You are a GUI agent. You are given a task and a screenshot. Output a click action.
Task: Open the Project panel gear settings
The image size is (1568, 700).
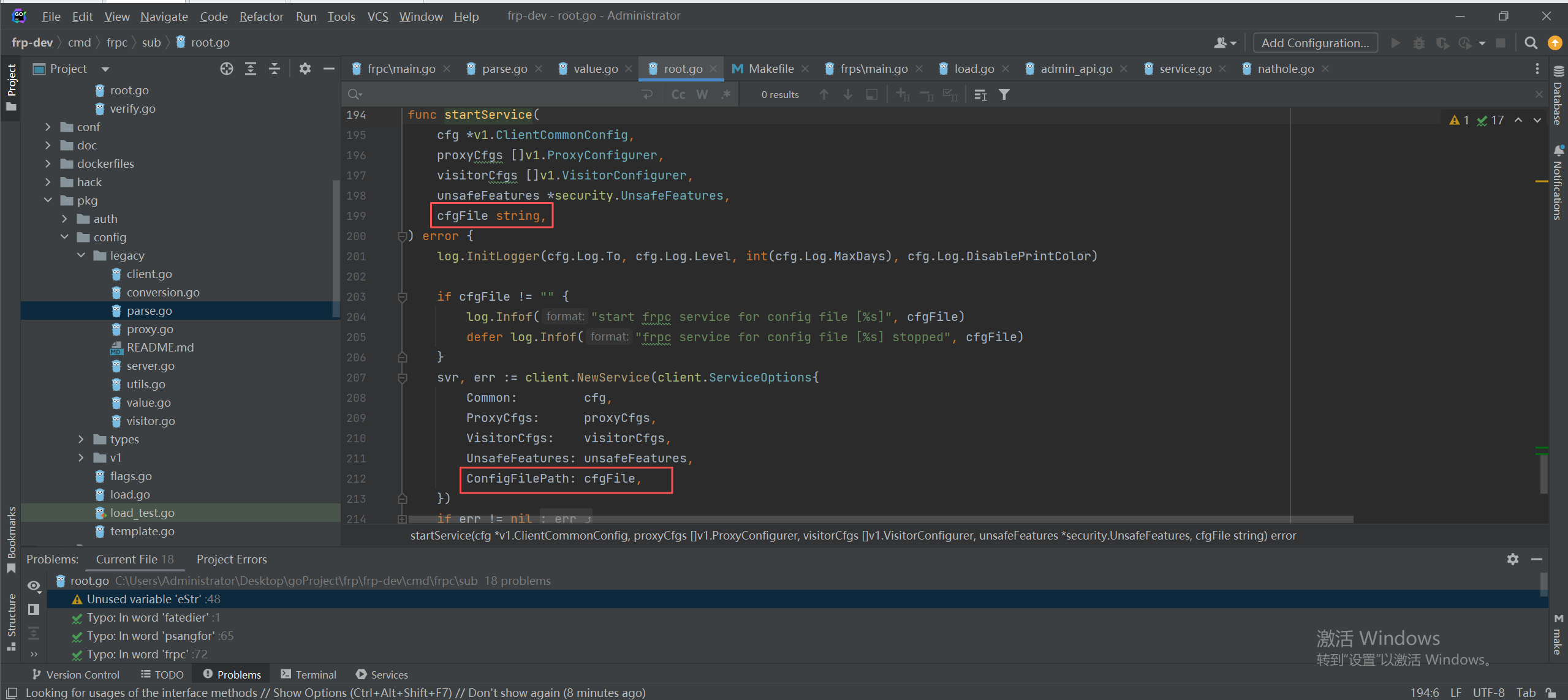point(305,69)
